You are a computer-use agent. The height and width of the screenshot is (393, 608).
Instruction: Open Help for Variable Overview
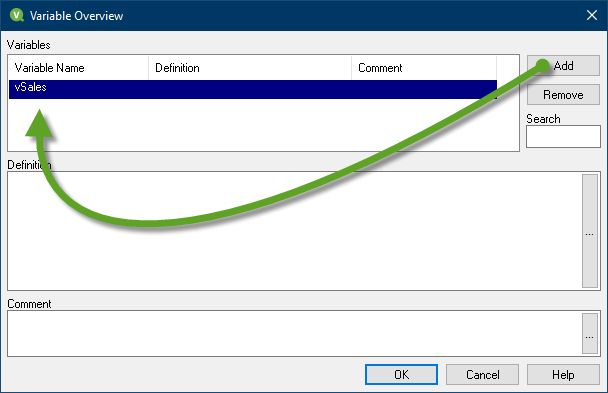[x=563, y=374]
